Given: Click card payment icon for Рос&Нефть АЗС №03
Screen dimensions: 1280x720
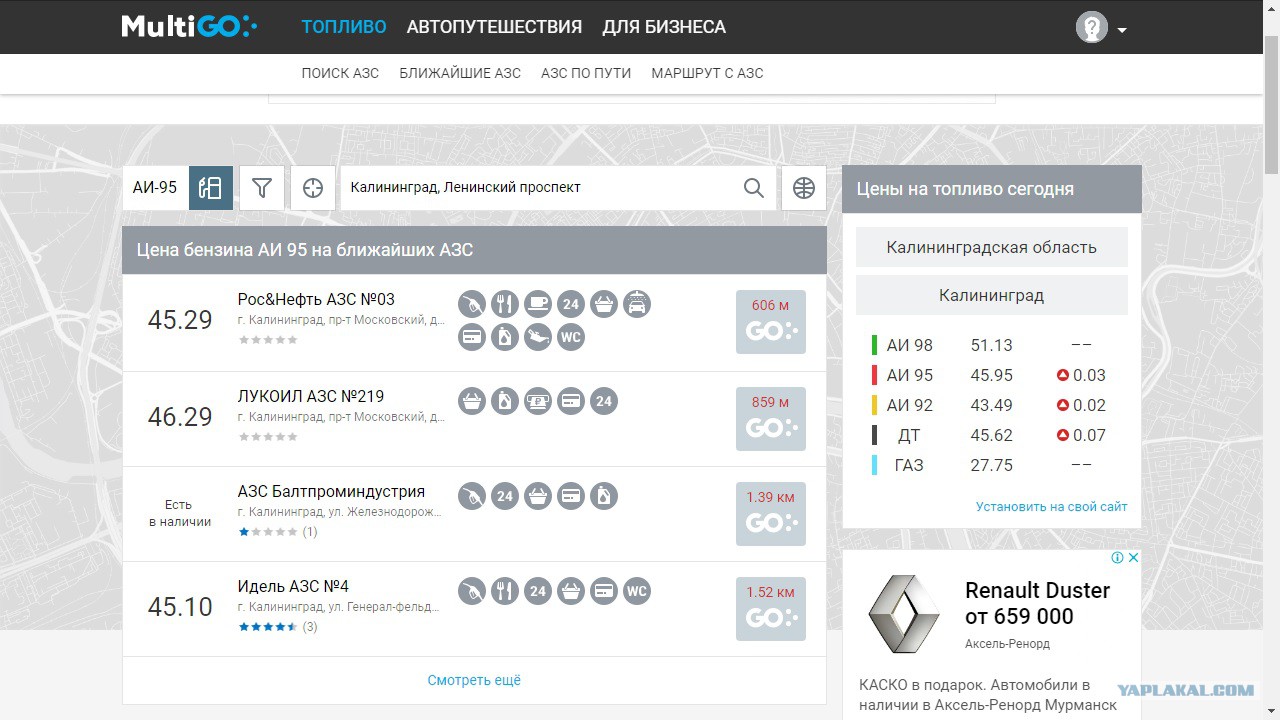Looking at the screenshot, I should (x=472, y=337).
